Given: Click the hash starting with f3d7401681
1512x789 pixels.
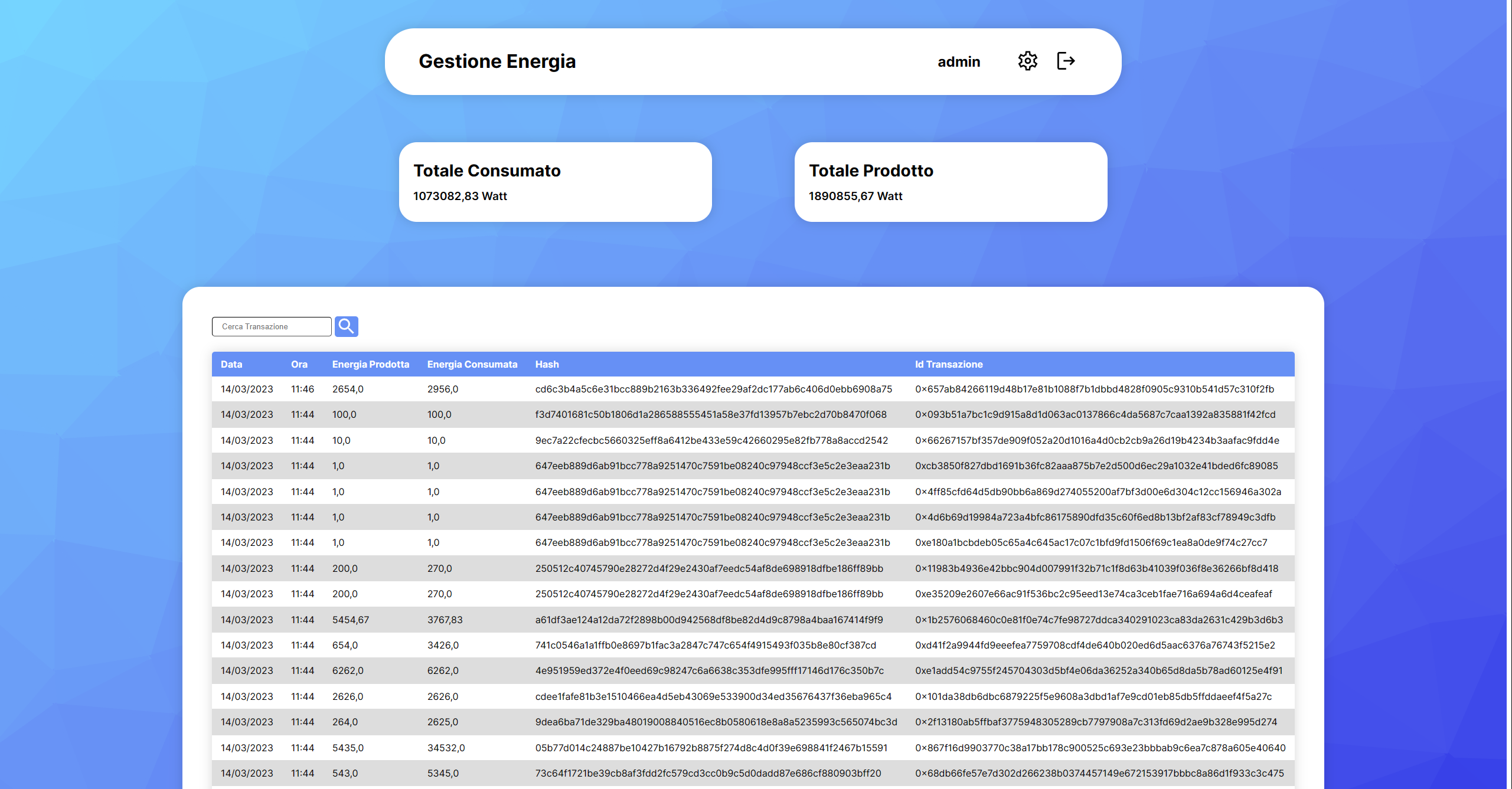Looking at the screenshot, I should click(x=710, y=414).
